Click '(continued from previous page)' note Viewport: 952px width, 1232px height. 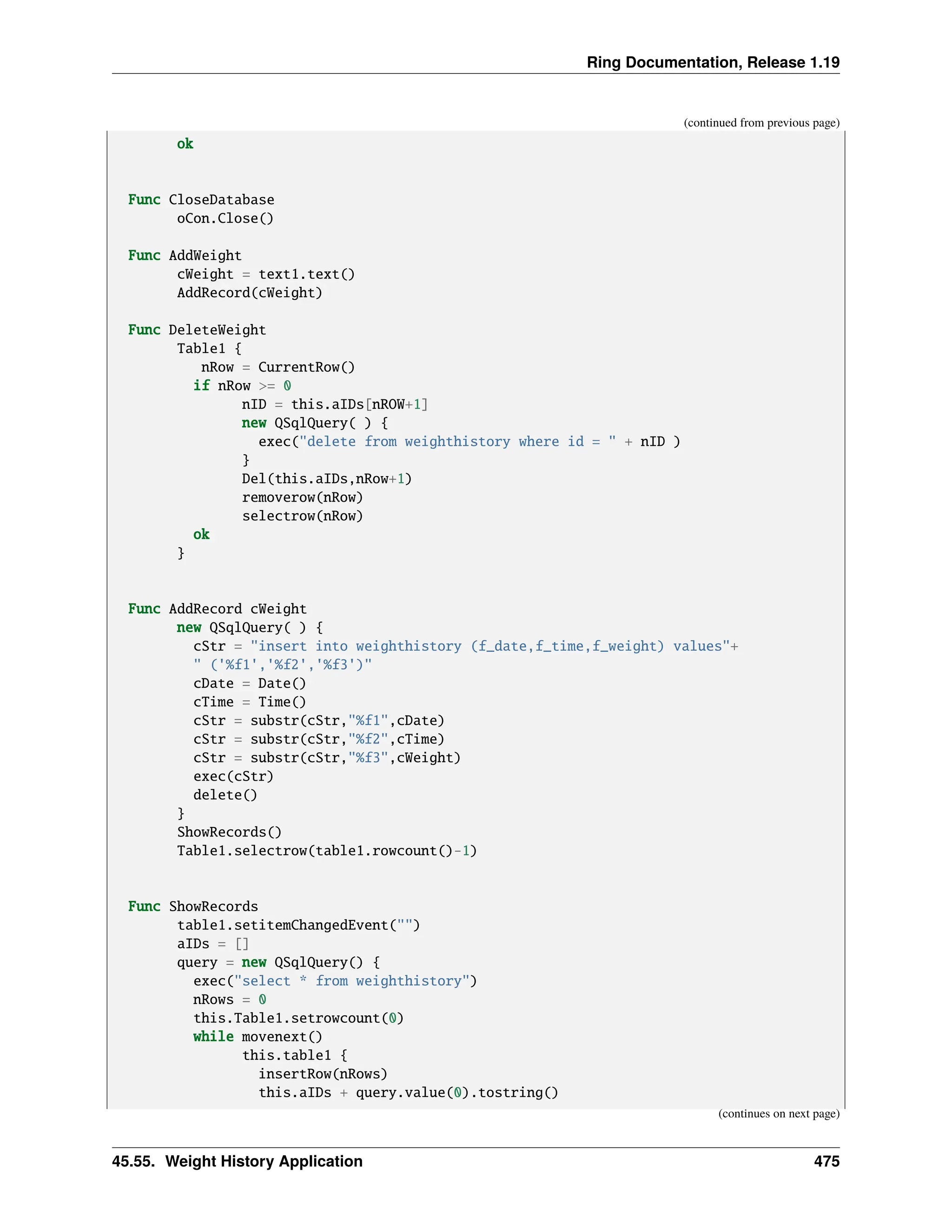(761, 123)
